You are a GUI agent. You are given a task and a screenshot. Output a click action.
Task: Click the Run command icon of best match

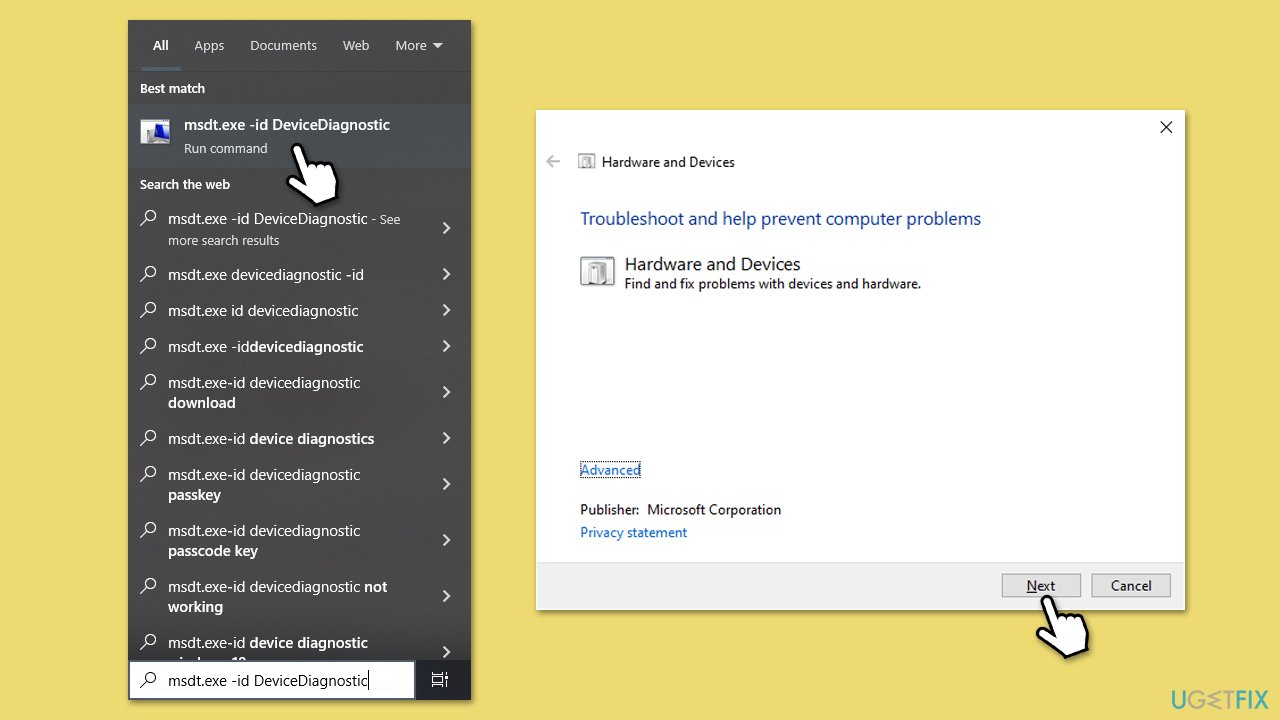[155, 131]
